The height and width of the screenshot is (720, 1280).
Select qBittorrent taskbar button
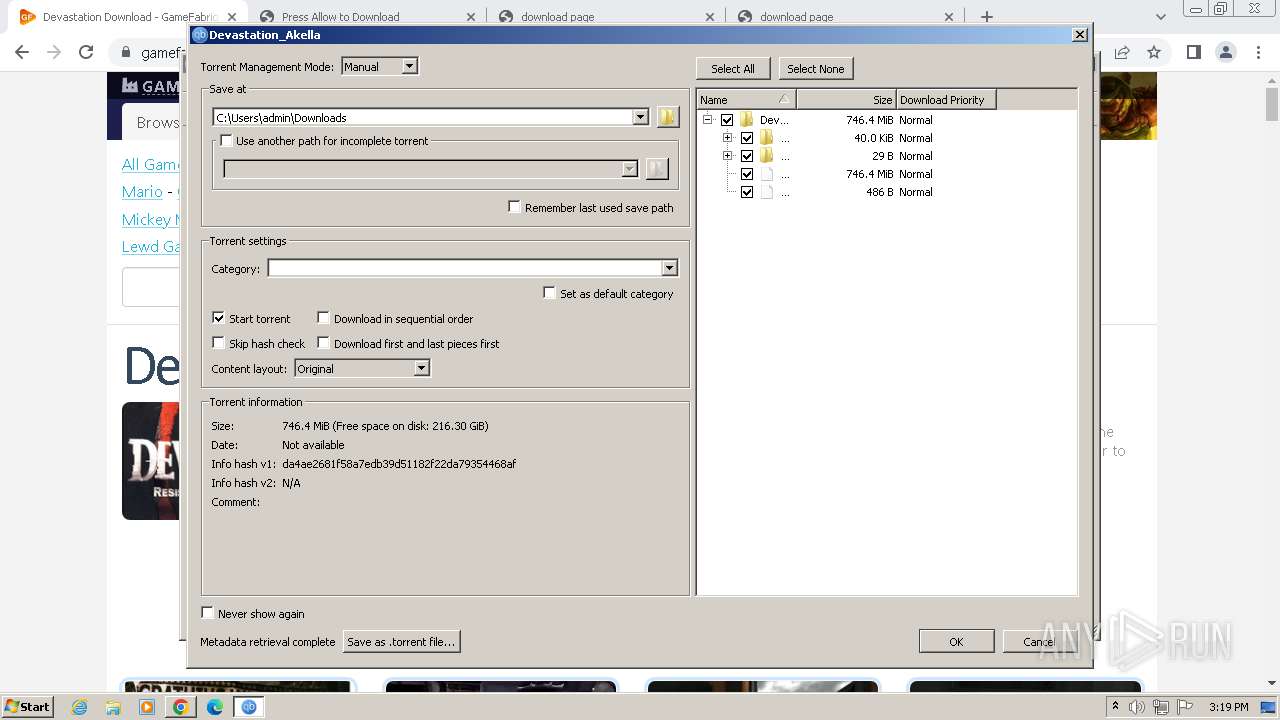pos(248,707)
